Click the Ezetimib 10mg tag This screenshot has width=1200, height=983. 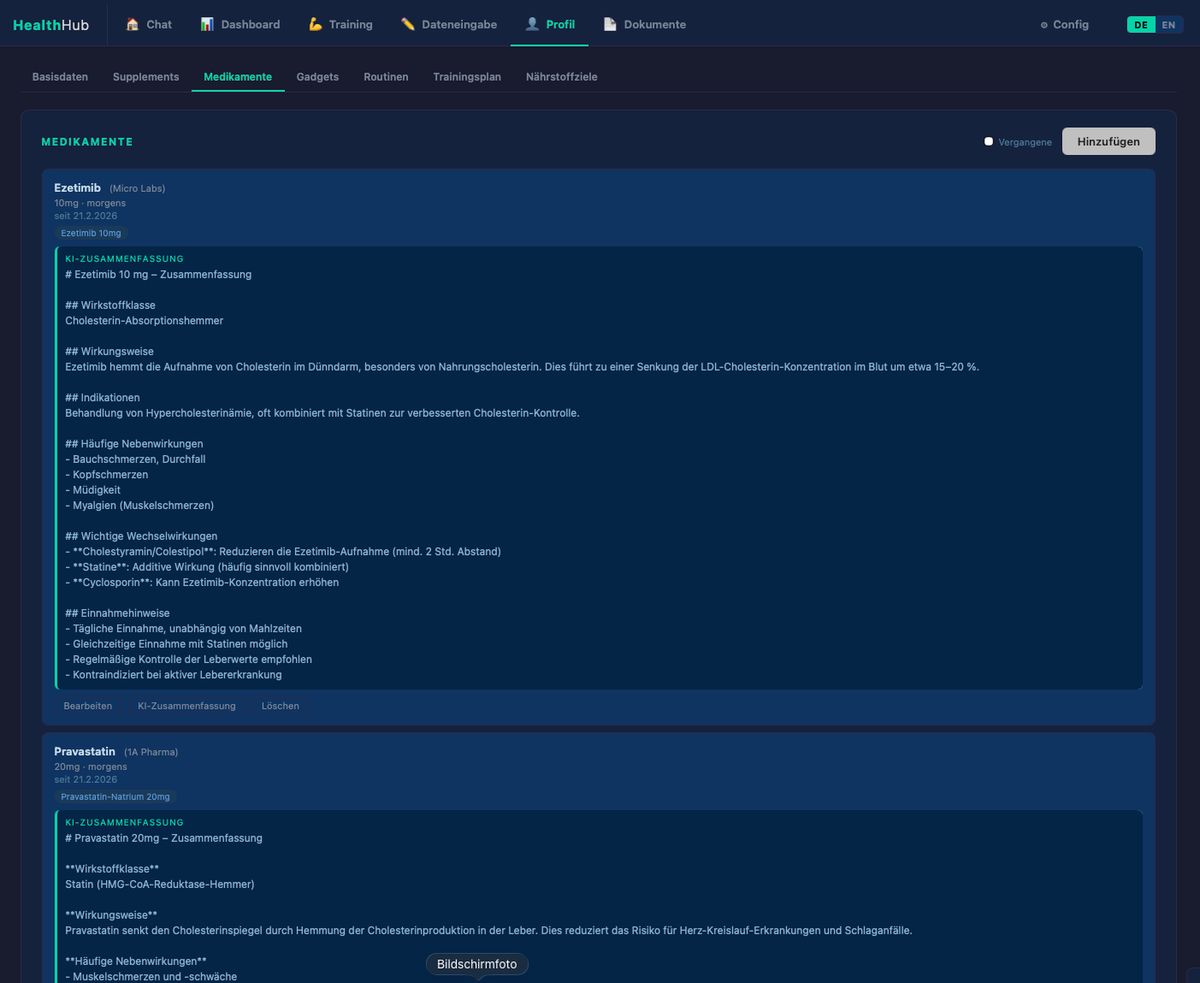click(91, 233)
